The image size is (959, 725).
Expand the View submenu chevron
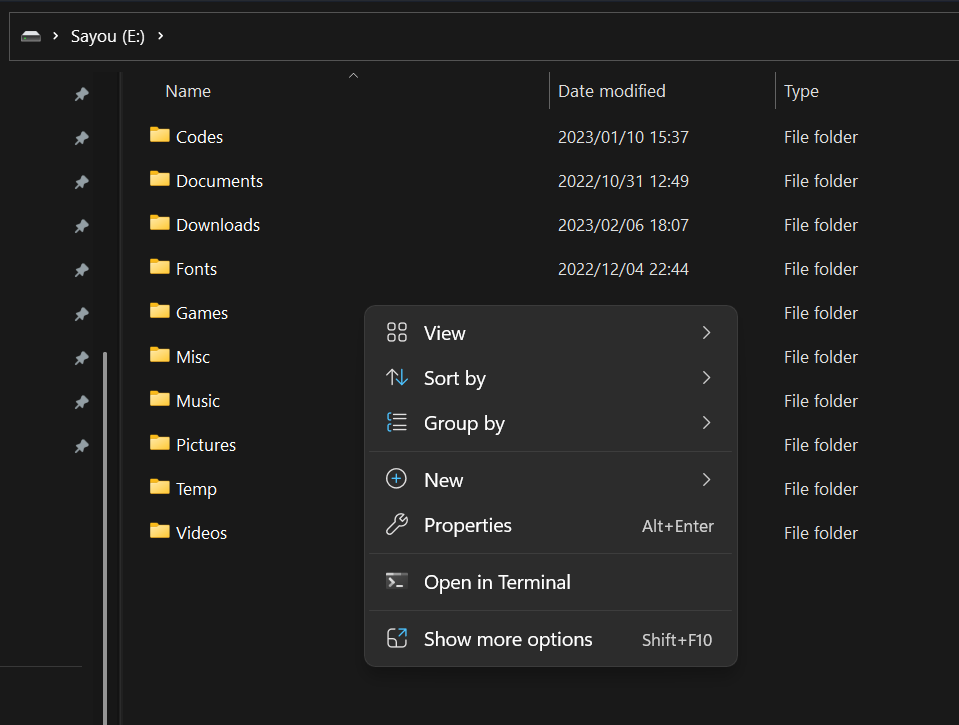tap(706, 332)
